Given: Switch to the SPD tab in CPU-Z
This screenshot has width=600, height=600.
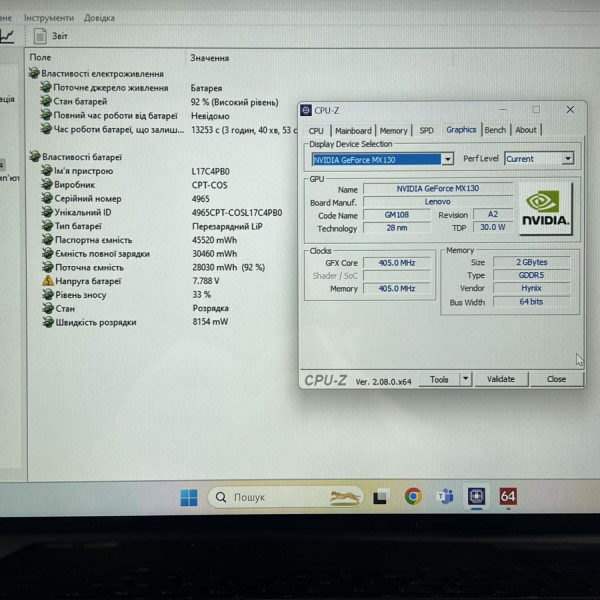Looking at the screenshot, I should pyautogui.click(x=426, y=131).
